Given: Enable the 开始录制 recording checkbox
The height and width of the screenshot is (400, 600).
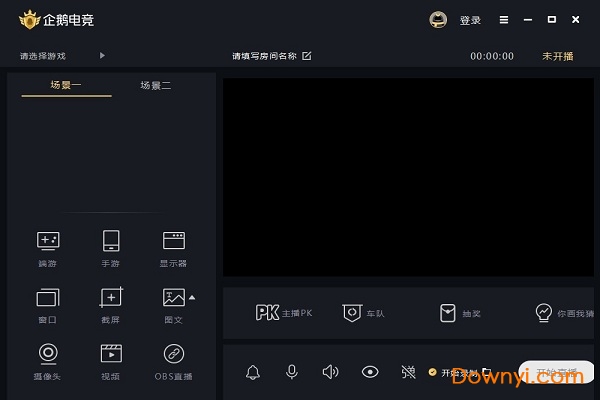Looking at the screenshot, I should [432, 372].
